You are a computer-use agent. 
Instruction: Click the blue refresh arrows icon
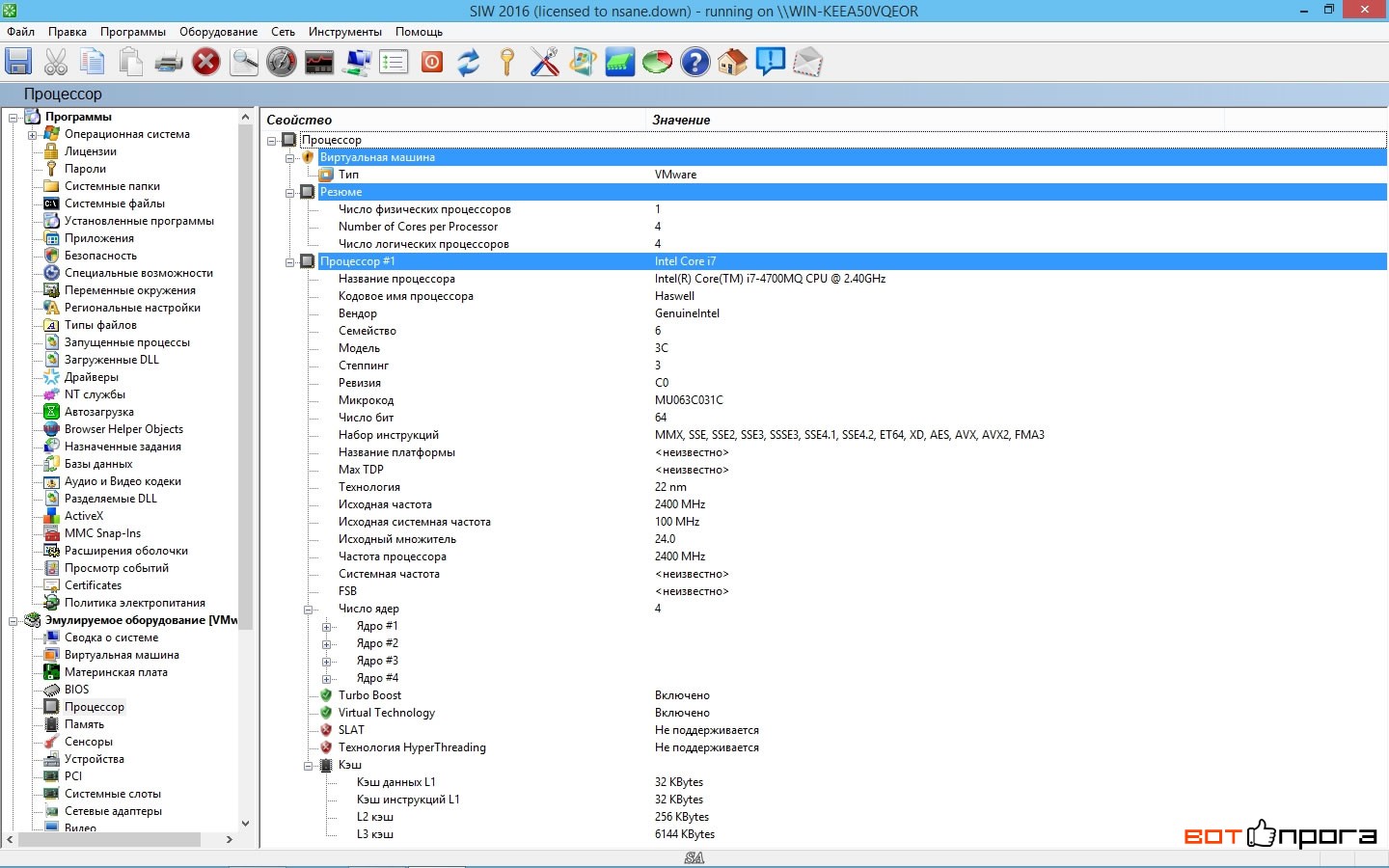tap(469, 62)
